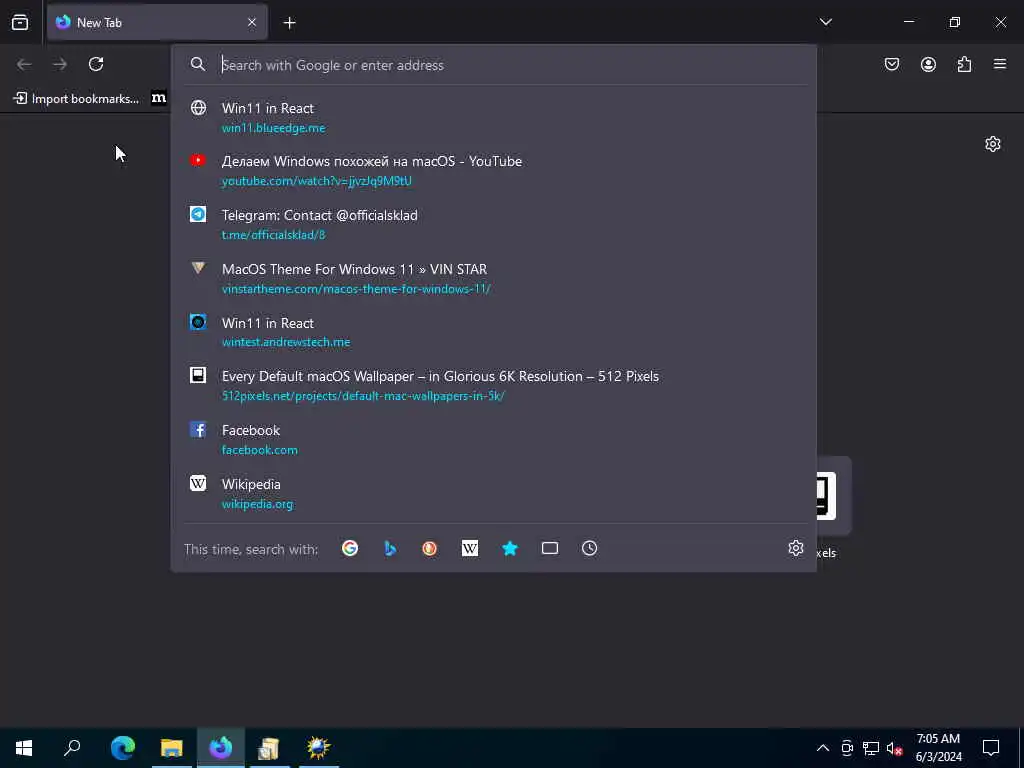Open the taskbar clock and date
The width and height of the screenshot is (1024, 768).
[x=938, y=748]
